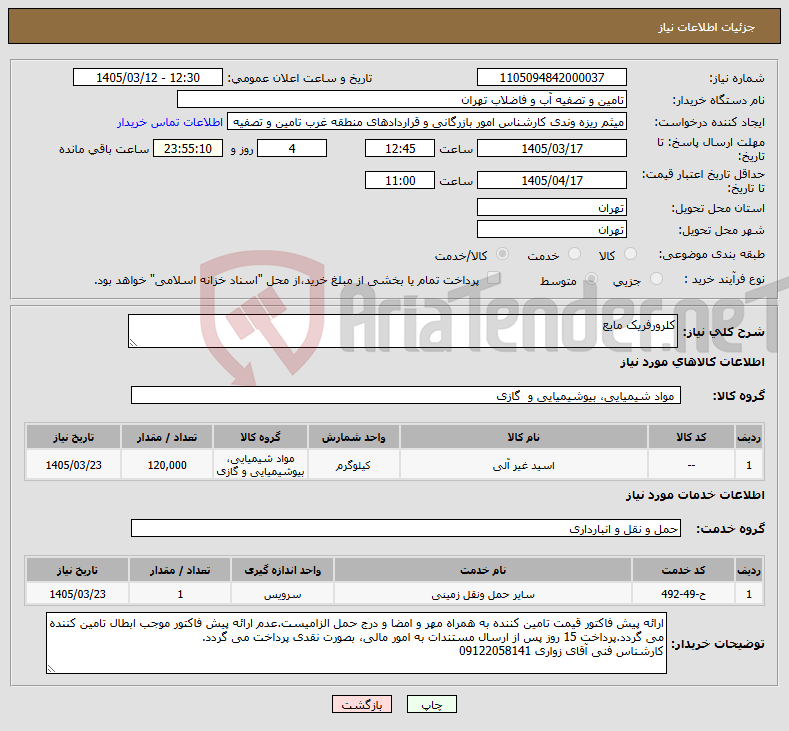Screen dimensions: 789x731
Task: Click the resize handle of شرح کلی نیاز box
Action: (x=133, y=343)
